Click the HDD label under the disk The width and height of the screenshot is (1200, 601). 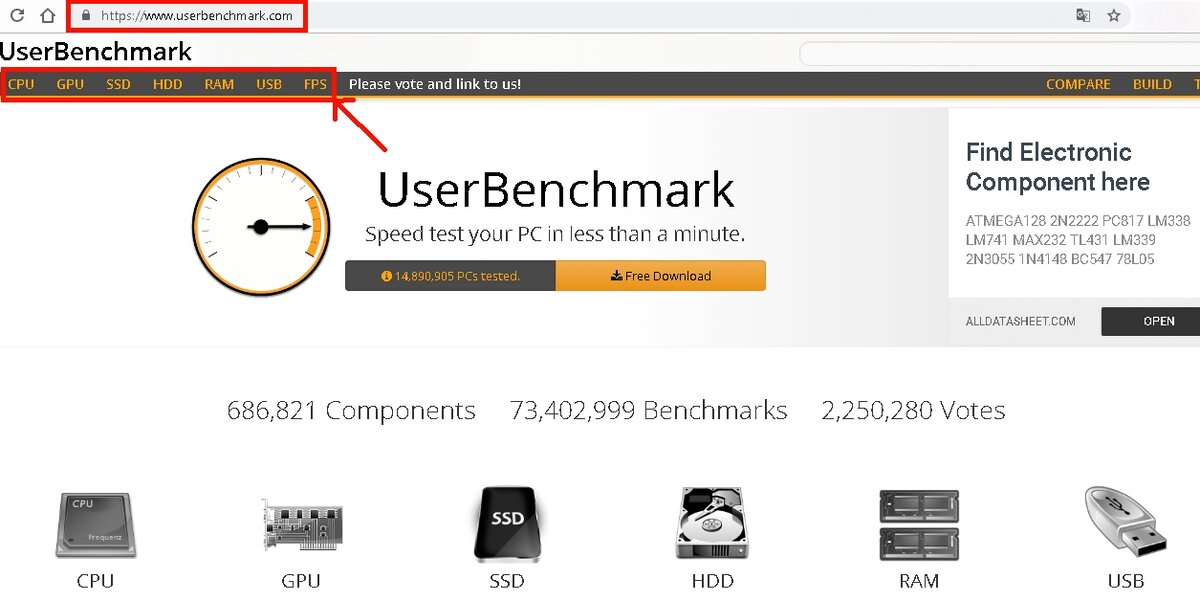(712, 581)
